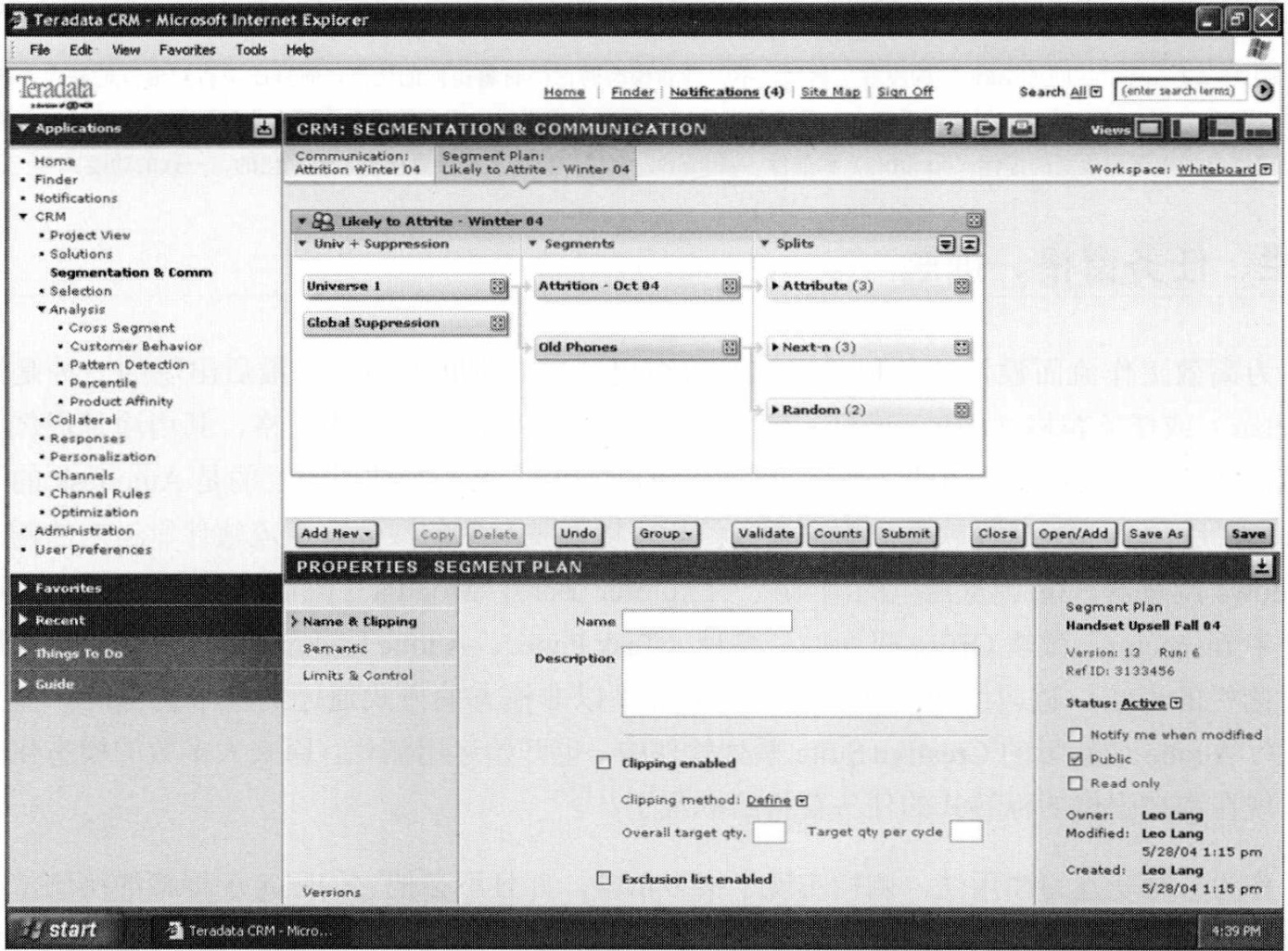1288x951 pixels.
Task: Expand the Things To Do section
Action: tap(22, 653)
